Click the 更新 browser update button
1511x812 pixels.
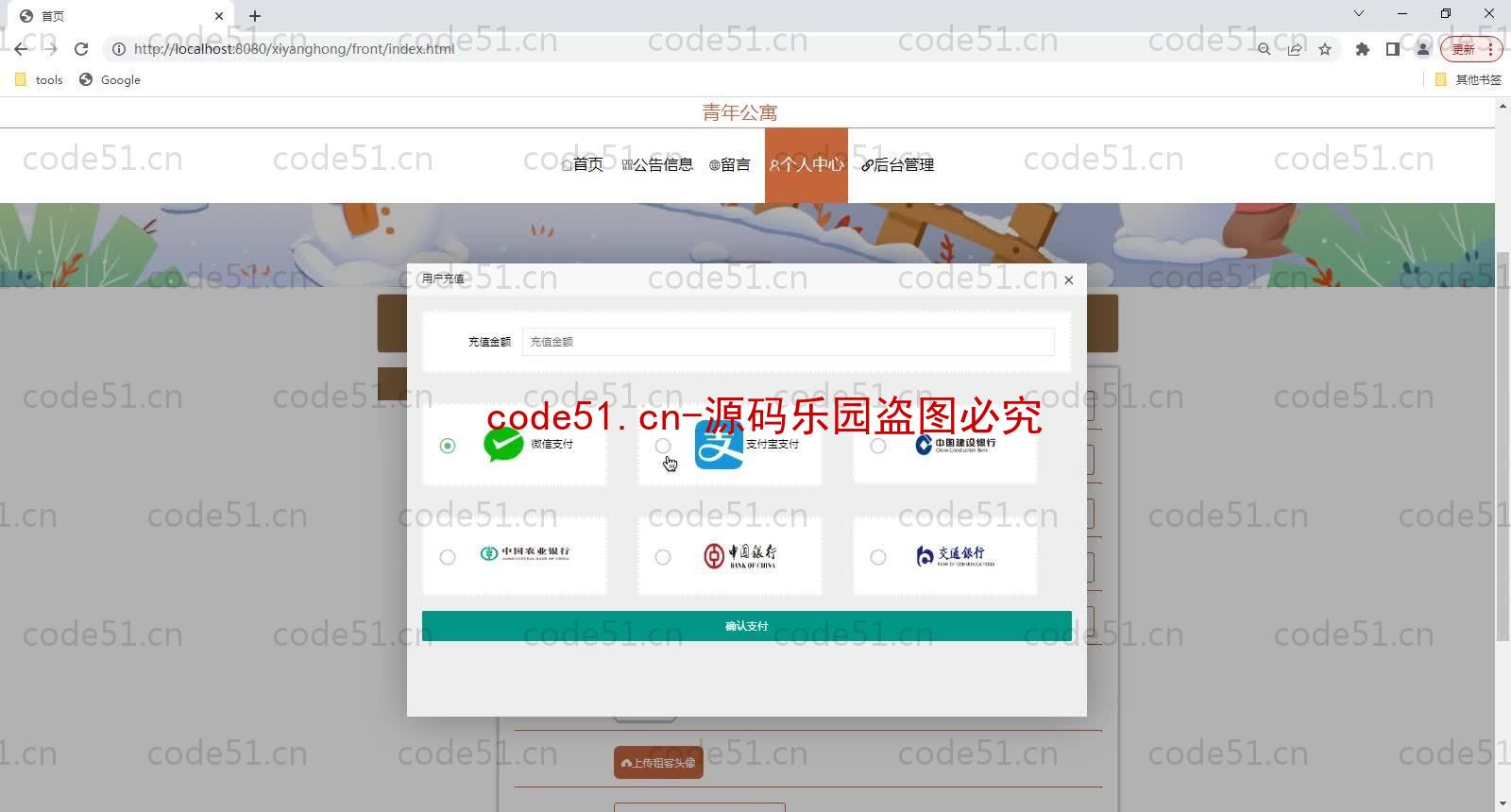pyautogui.click(x=1470, y=49)
